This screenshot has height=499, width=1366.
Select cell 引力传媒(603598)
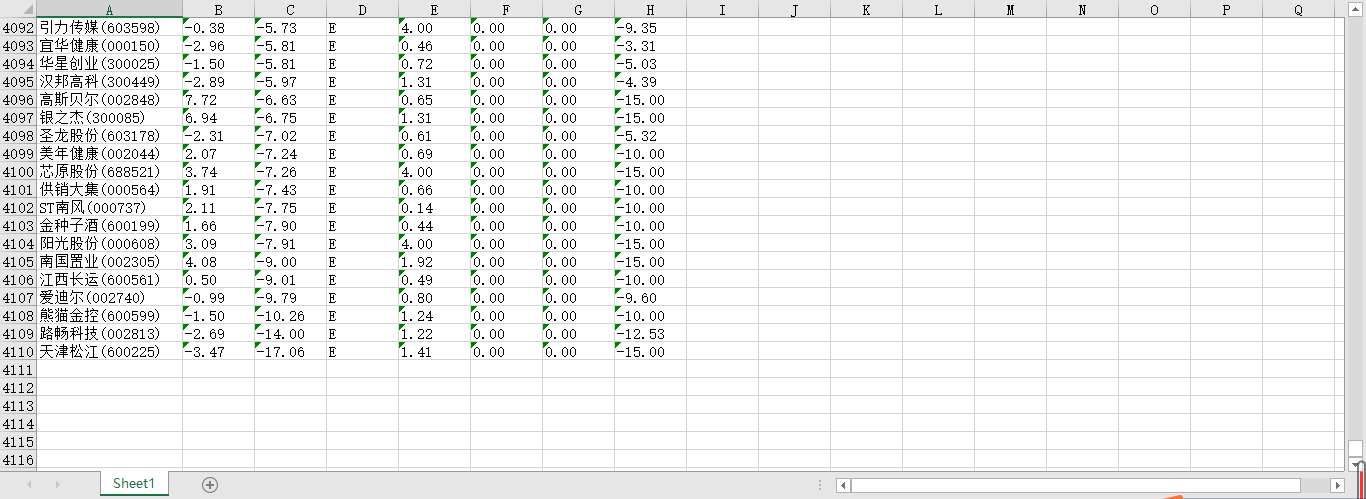coord(110,28)
